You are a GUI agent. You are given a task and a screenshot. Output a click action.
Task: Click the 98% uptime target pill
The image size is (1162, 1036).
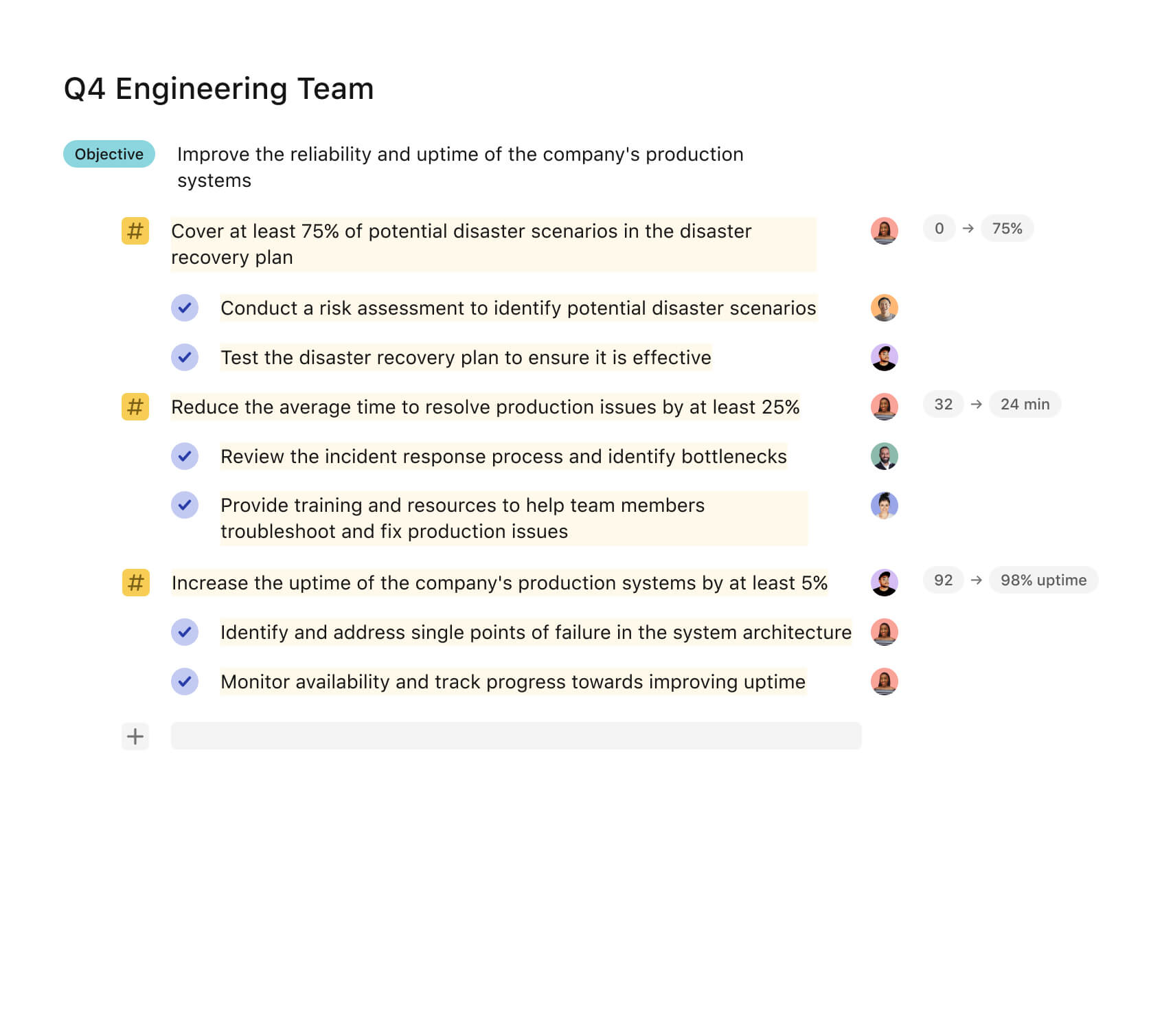tap(1043, 581)
